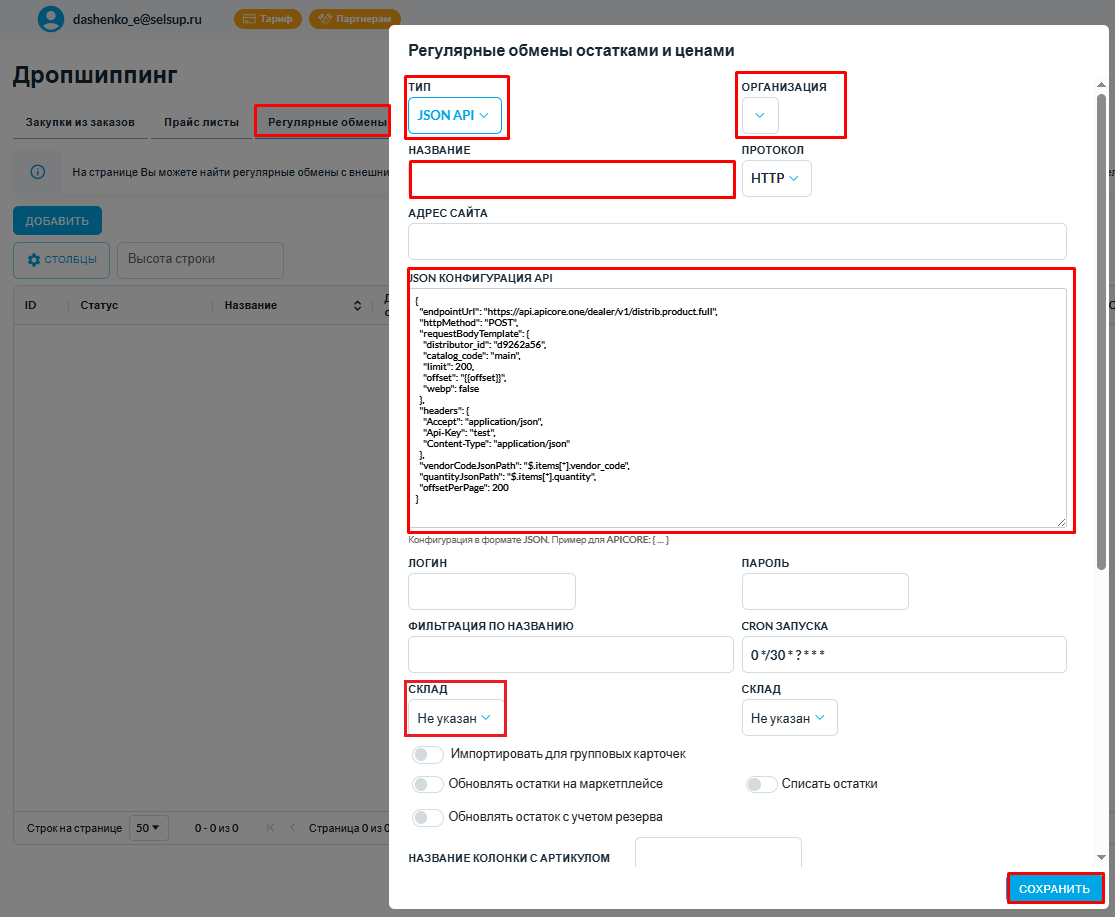This screenshot has height=917, width=1115.
Task: Open the Тип dropdown showing JSON API
Action: click(x=454, y=116)
